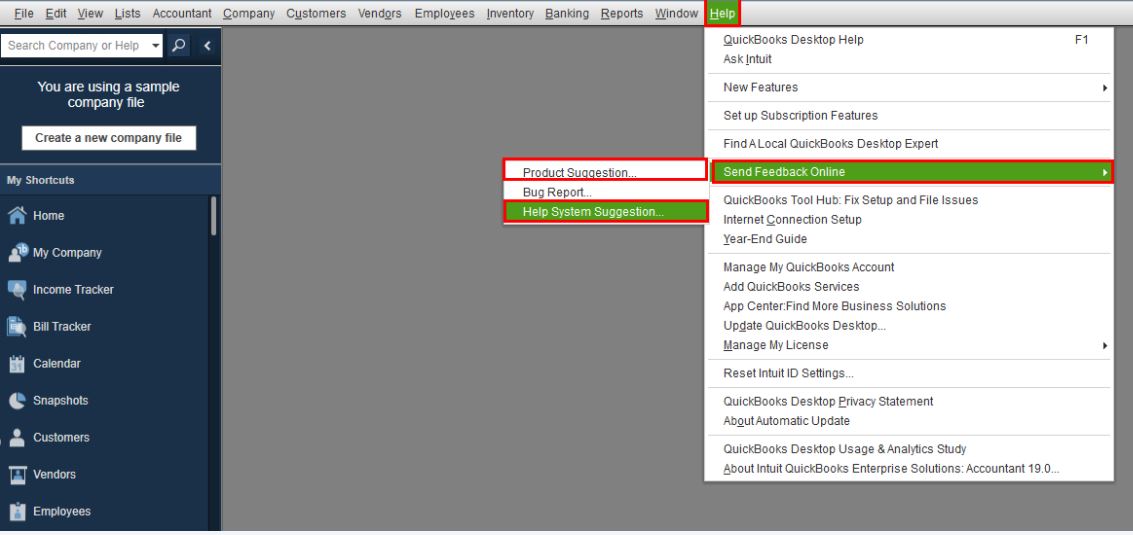1133x535 pixels.
Task: Open the Edit menu
Action: [56, 13]
